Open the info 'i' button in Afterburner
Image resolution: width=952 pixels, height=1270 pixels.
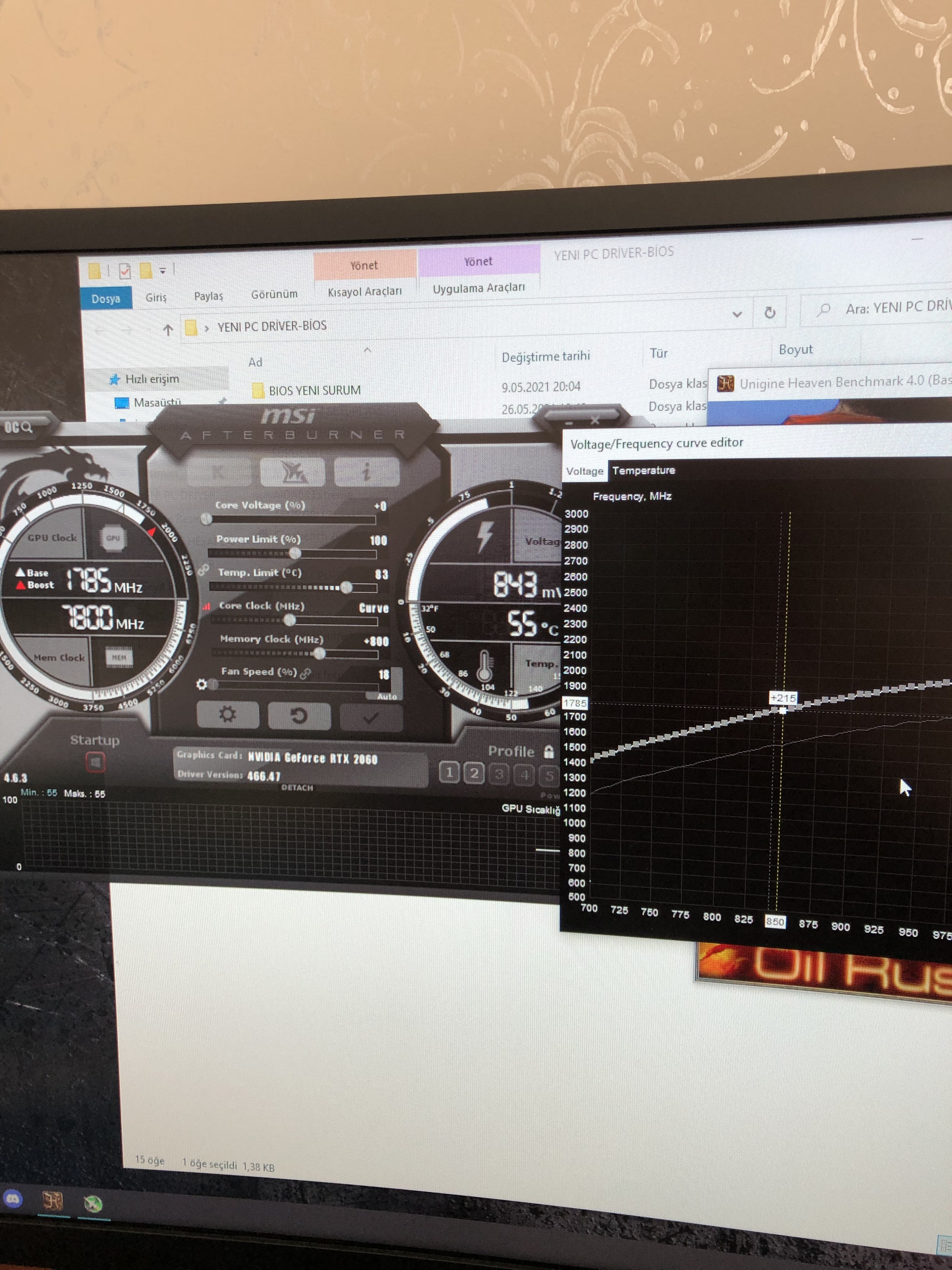click(366, 472)
